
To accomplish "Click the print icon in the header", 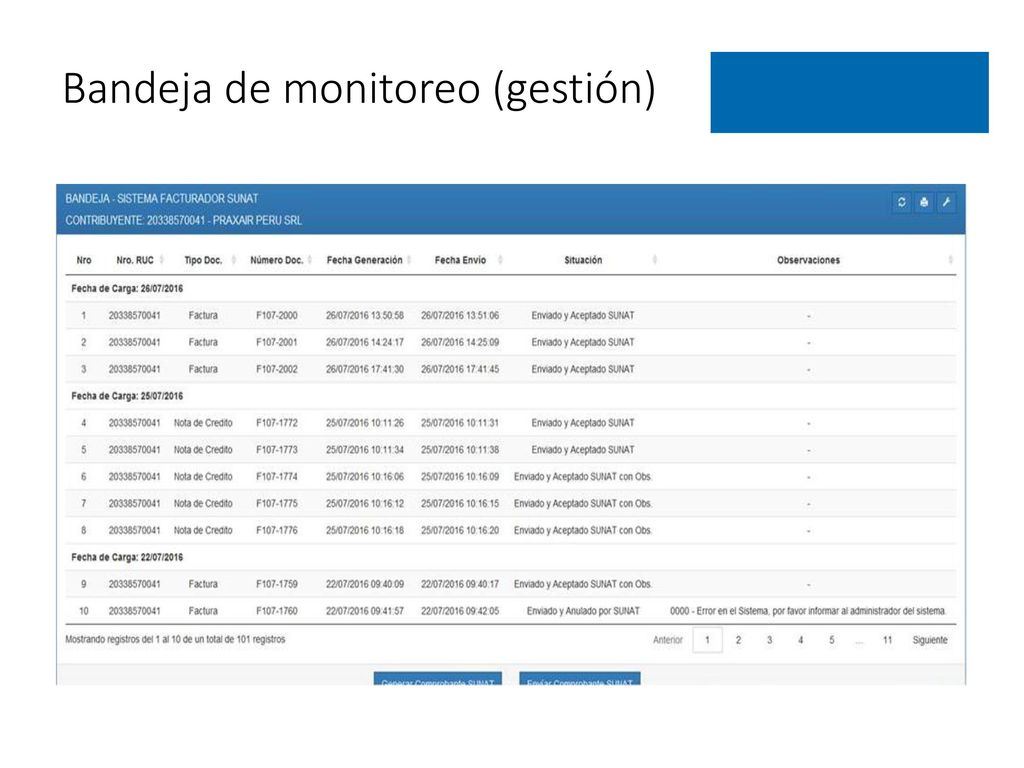I will [x=923, y=202].
